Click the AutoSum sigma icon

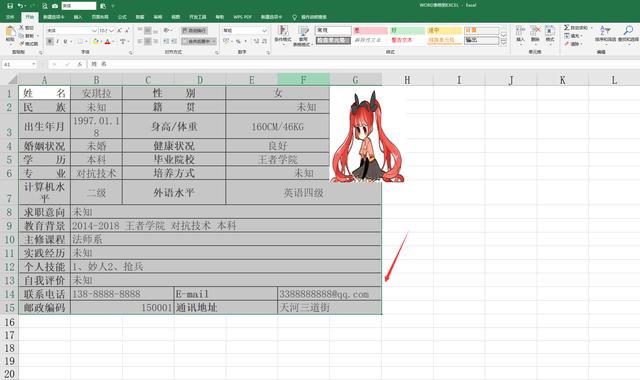tap(567, 27)
